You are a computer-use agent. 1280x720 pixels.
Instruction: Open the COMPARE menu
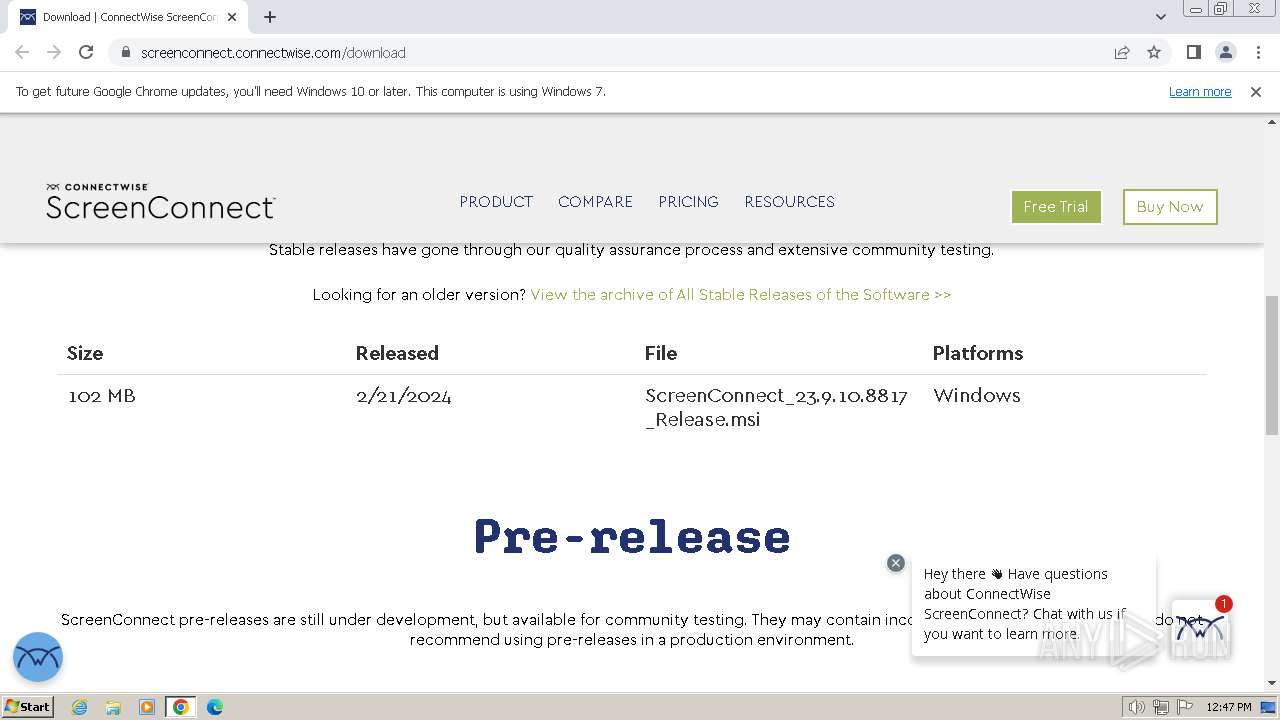point(595,201)
